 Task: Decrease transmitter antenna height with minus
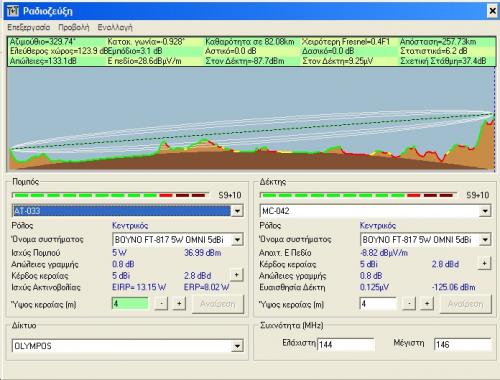[x=161, y=304]
